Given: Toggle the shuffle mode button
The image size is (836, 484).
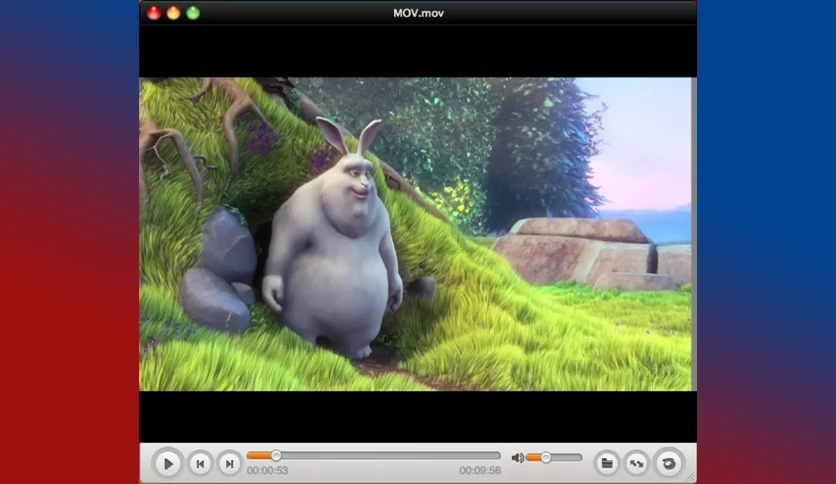Looking at the screenshot, I should click(637, 463).
